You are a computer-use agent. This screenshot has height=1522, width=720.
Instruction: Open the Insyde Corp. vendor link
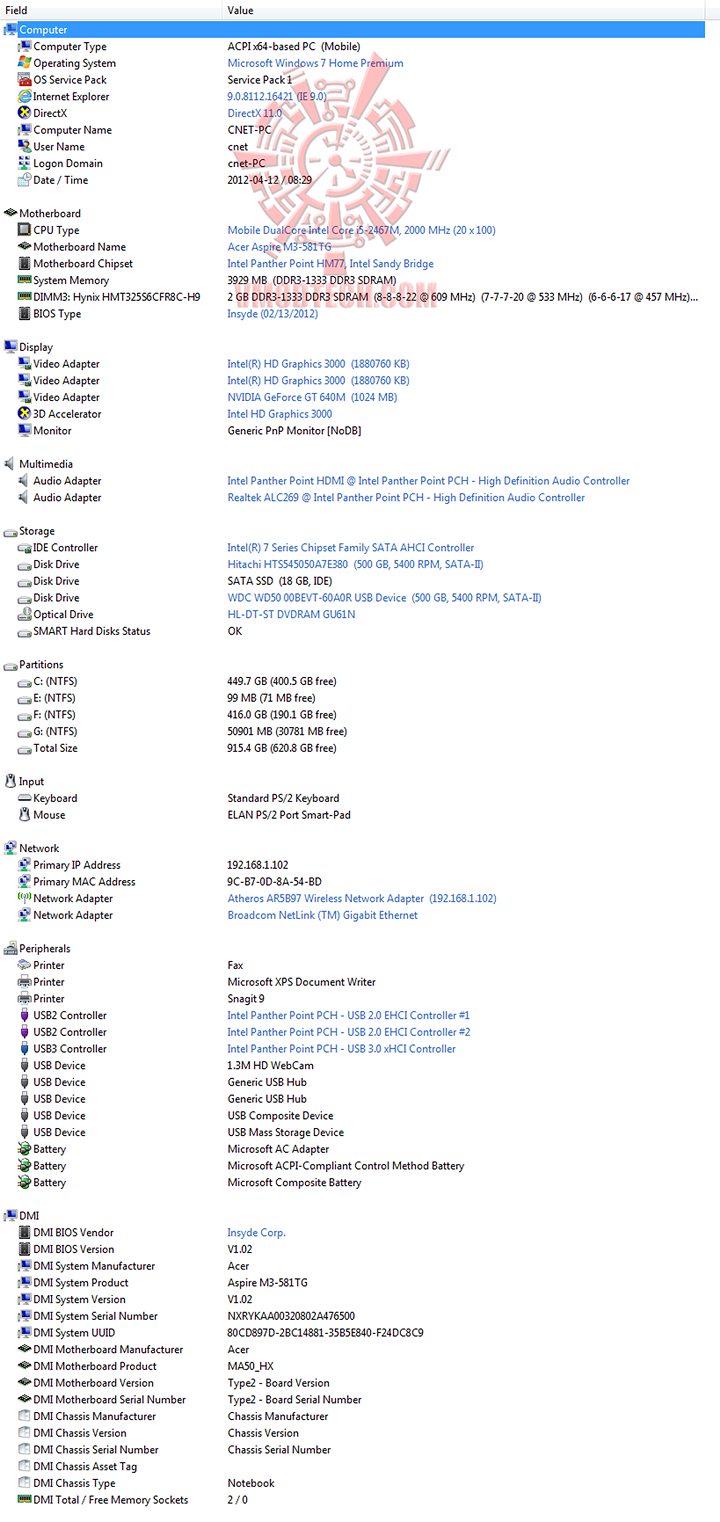click(256, 1232)
